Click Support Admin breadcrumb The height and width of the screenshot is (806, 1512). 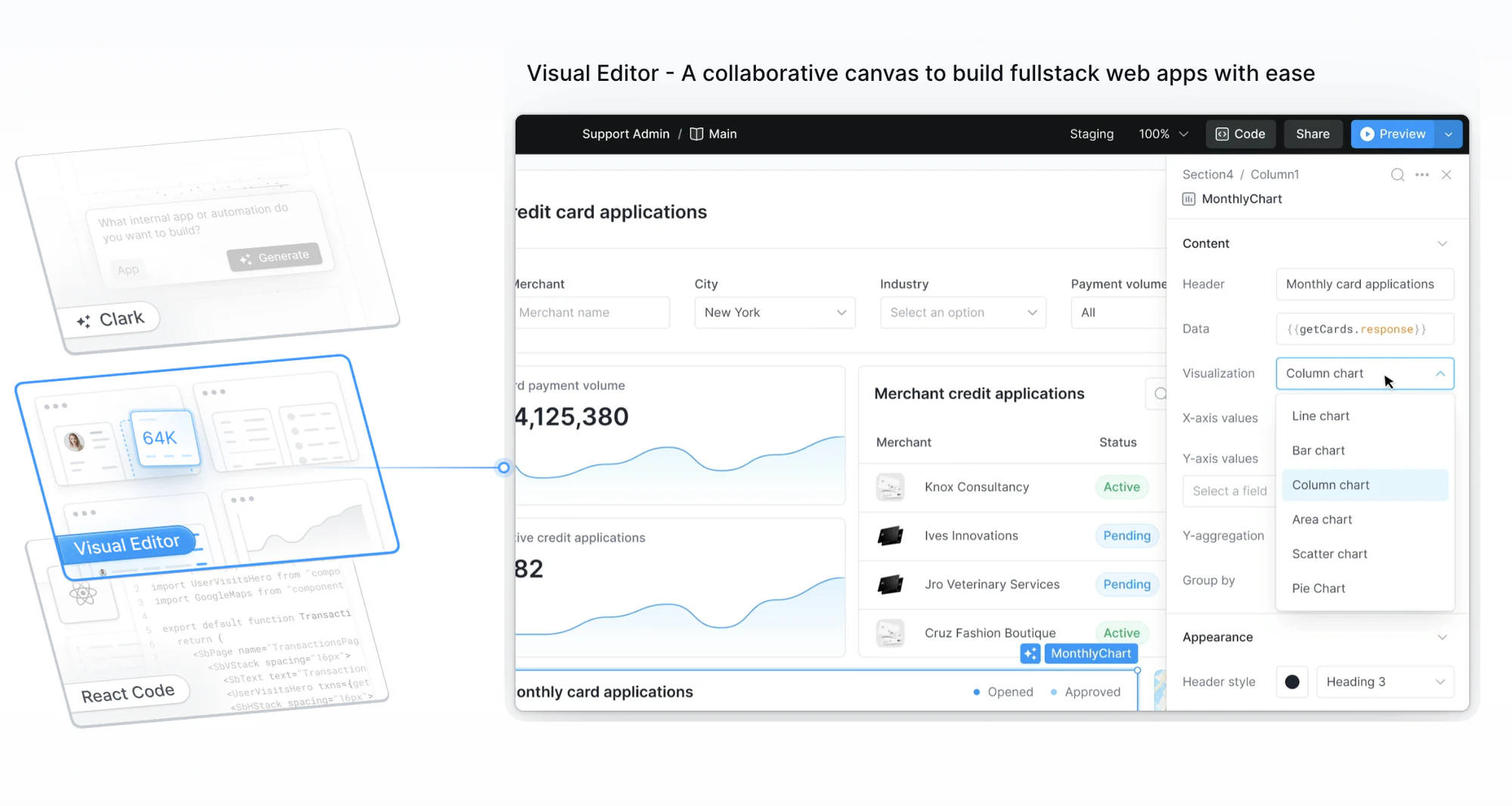pyautogui.click(x=626, y=134)
